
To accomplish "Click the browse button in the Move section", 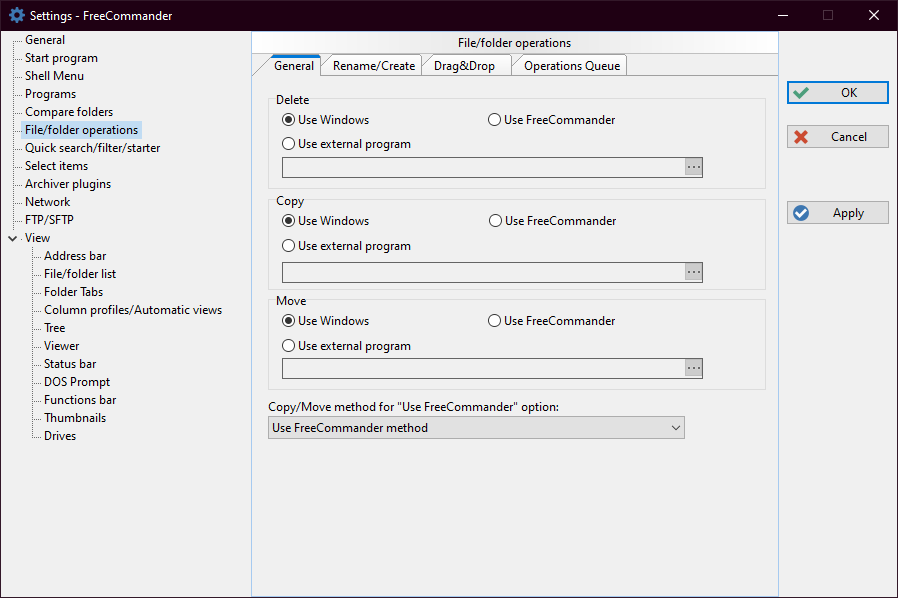I will [693, 368].
